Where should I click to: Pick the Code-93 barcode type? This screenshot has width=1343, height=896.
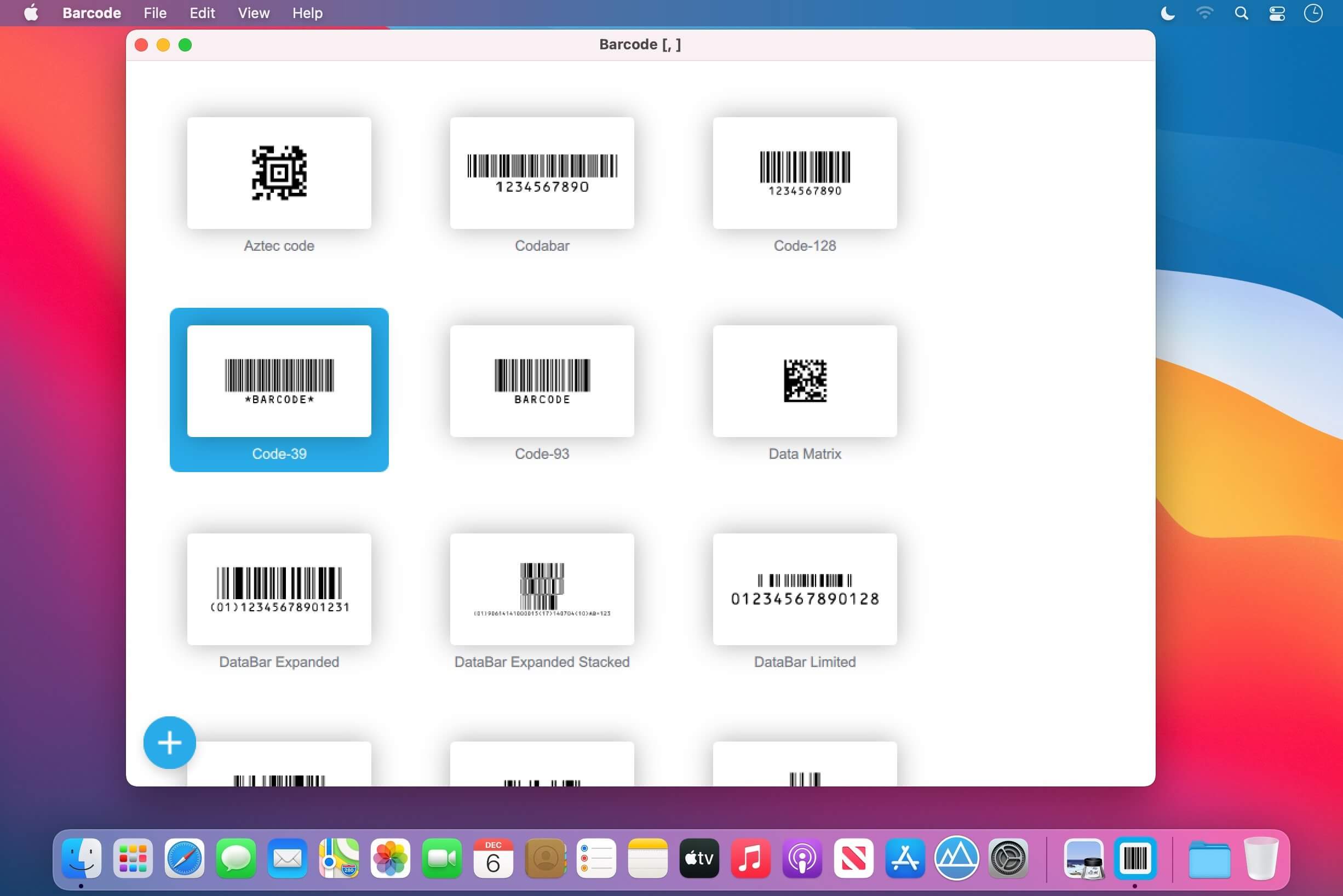coord(542,381)
